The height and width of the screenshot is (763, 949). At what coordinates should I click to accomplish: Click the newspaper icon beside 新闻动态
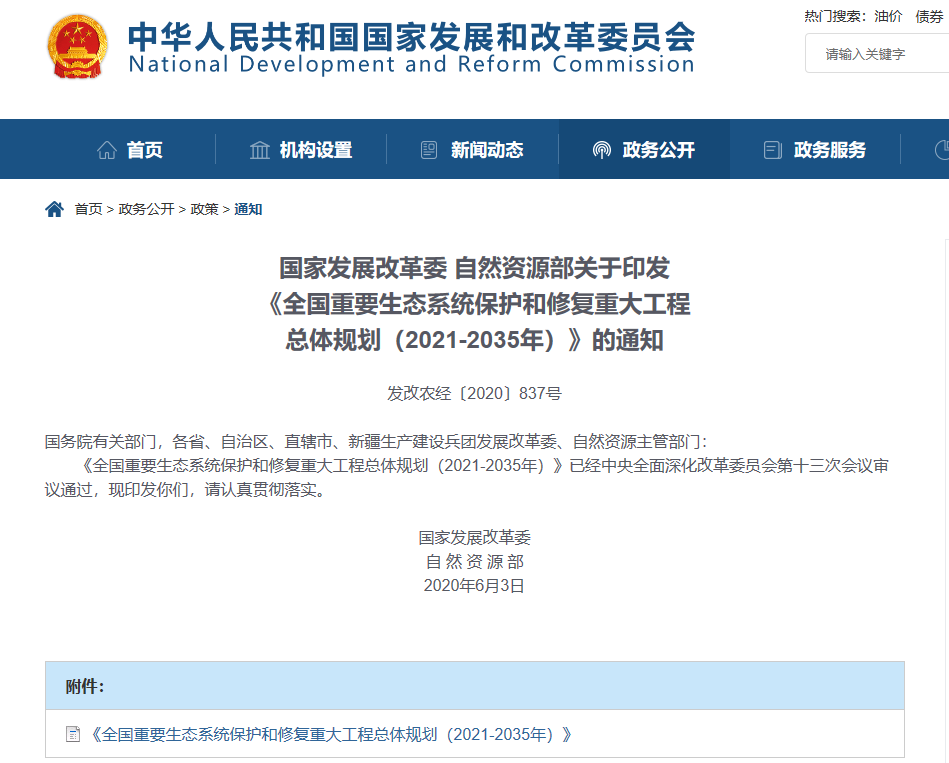pyautogui.click(x=429, y=150)
